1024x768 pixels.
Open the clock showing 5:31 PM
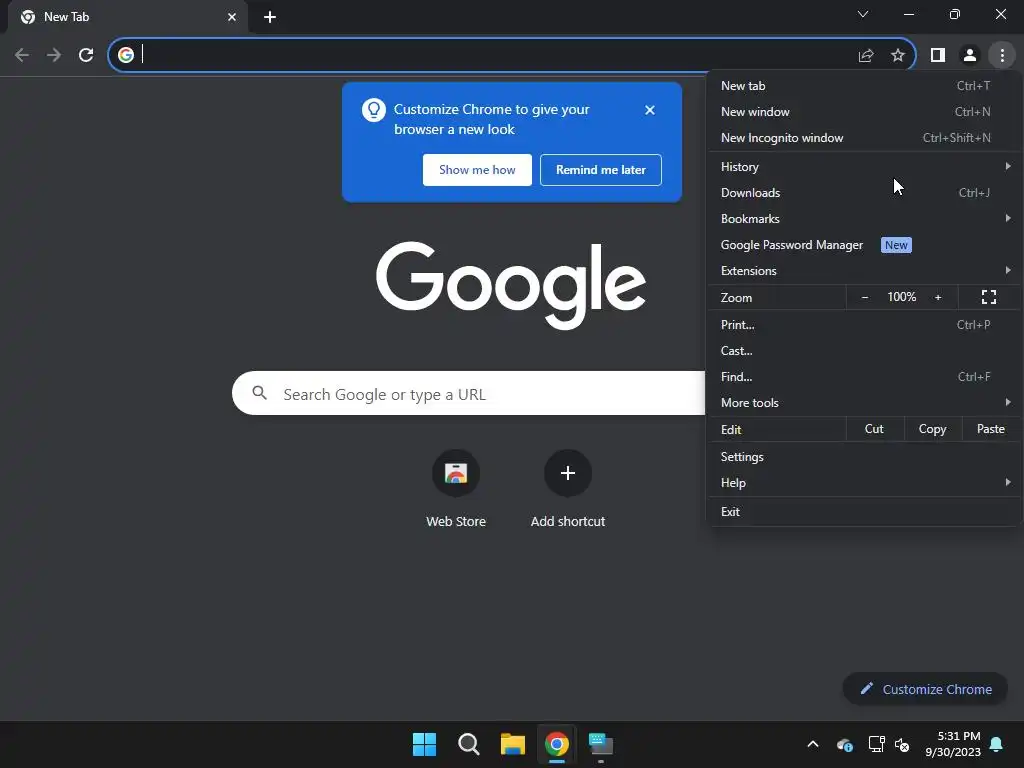(x=953, y=744)
